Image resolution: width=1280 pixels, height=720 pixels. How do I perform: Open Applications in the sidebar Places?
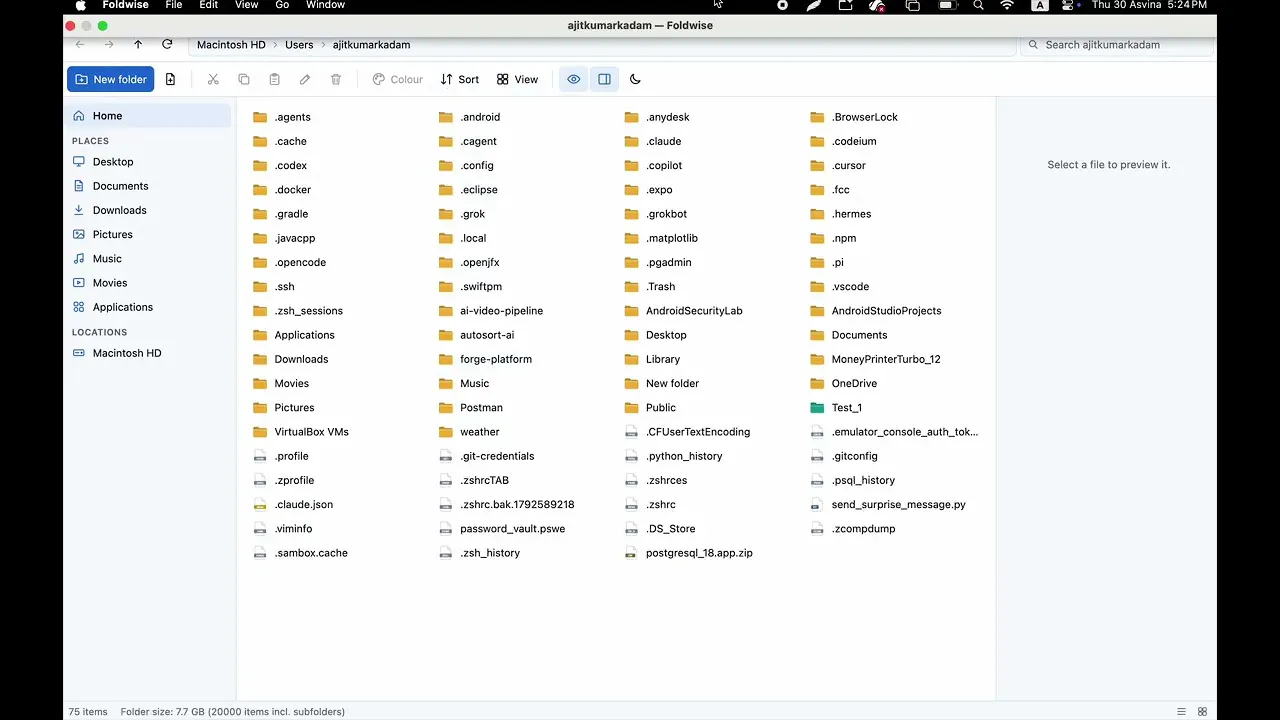click(148, 307)
